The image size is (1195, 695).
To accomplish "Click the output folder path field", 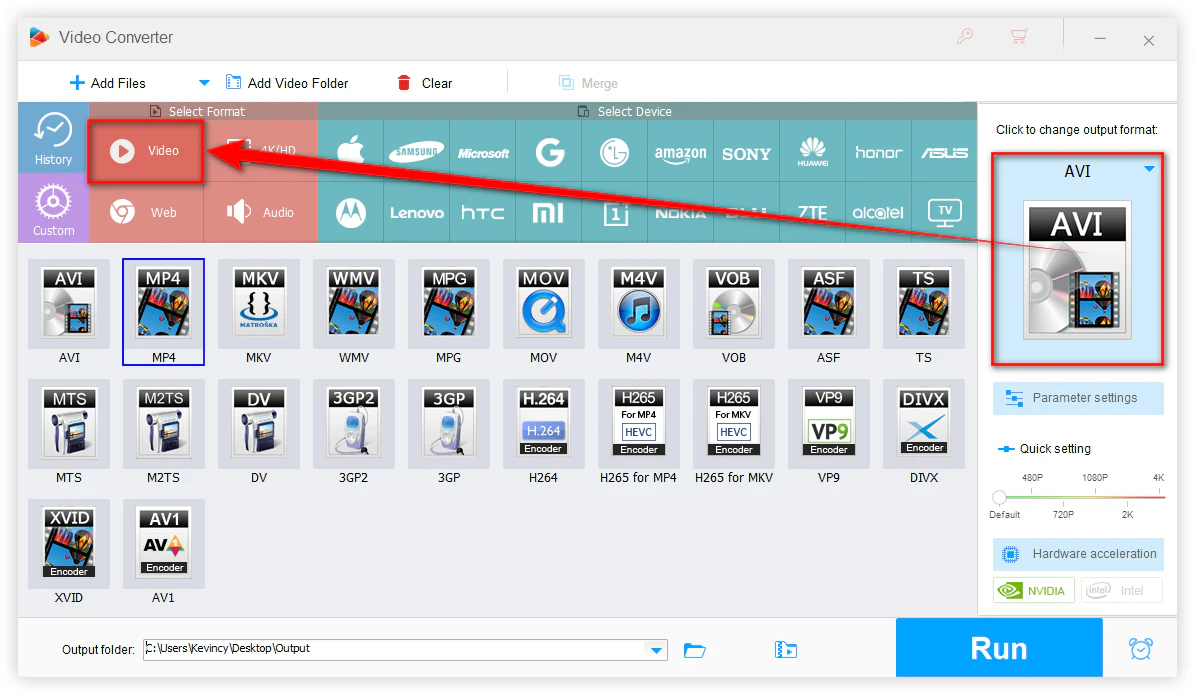I will tap(395, 649).
